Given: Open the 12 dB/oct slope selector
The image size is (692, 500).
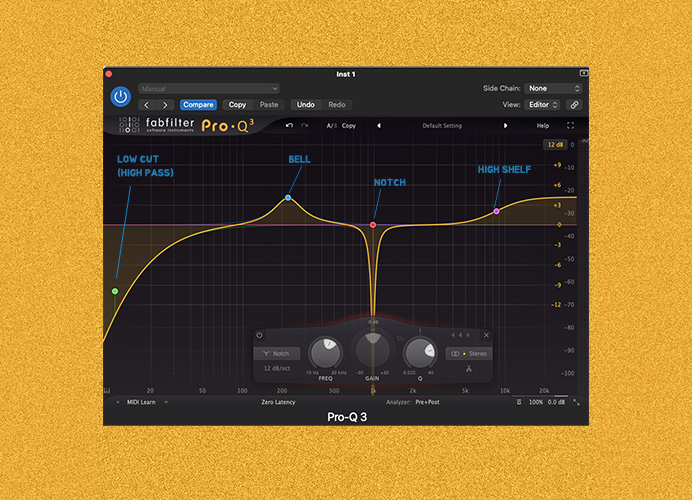Looking at the screenshot, I should (277, 368).
